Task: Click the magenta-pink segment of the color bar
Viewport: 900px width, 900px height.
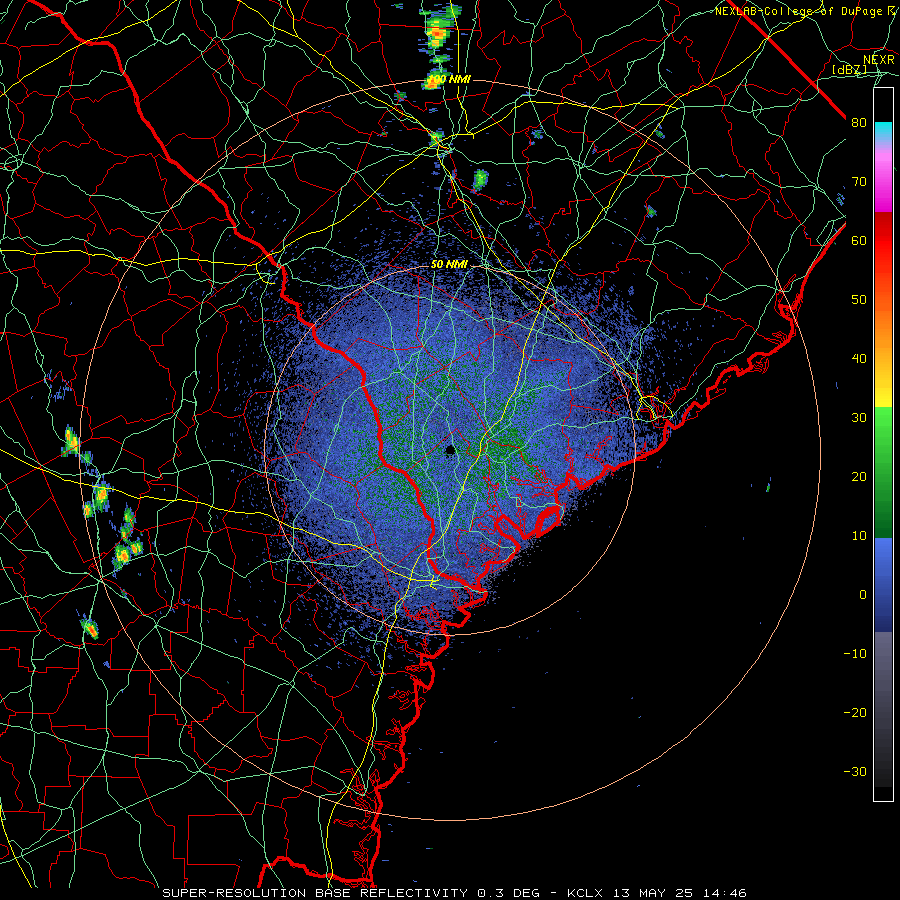Action: 883,179
